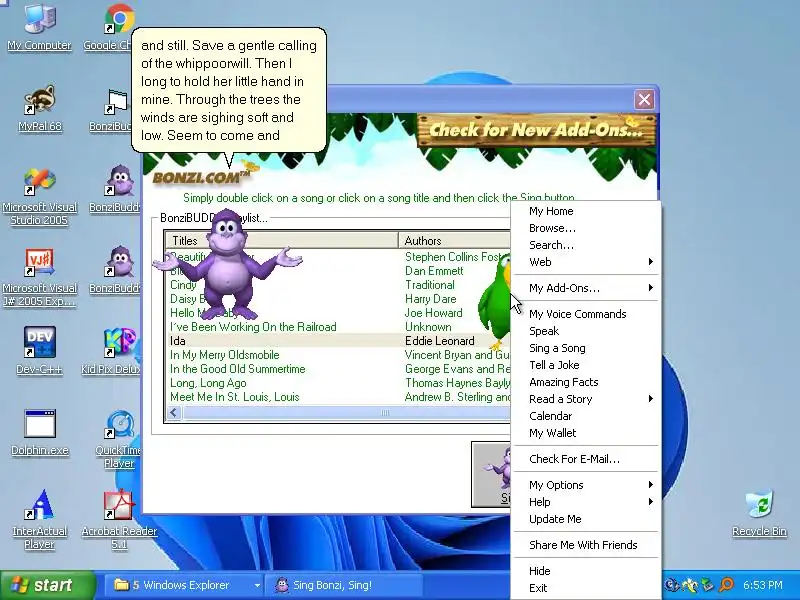Open Calendar from the Bonzi menu

585,416
